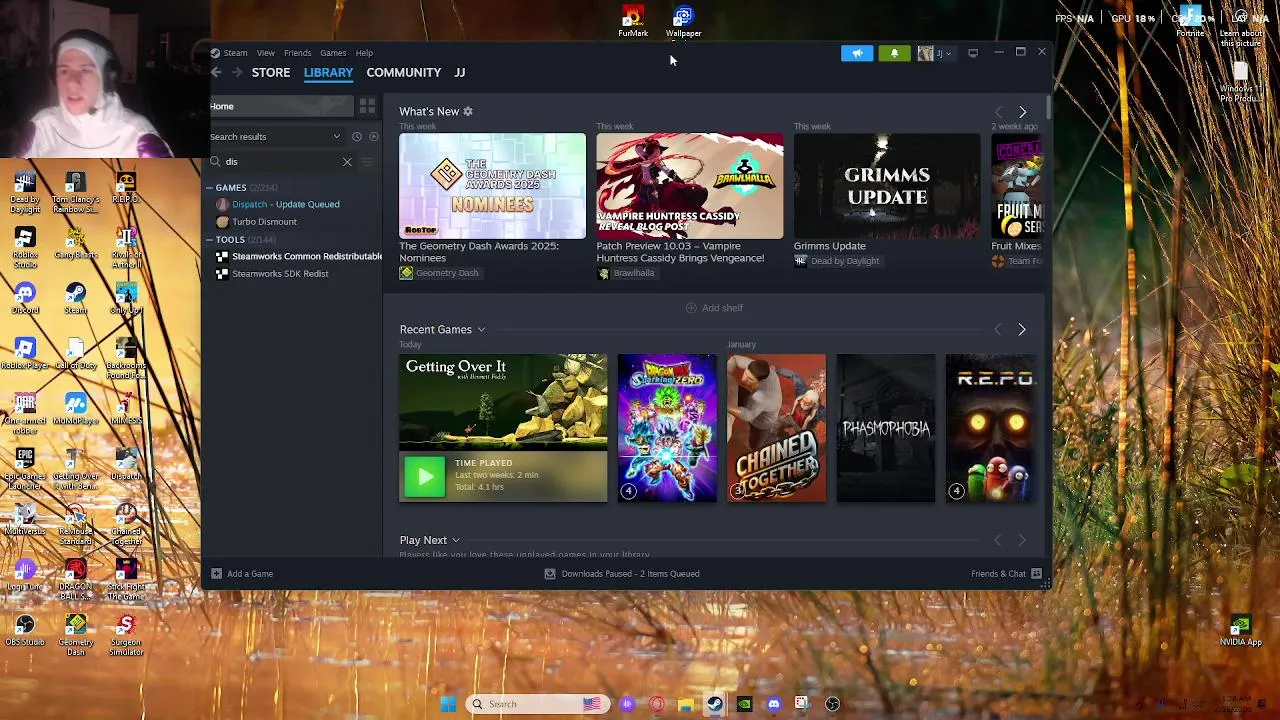Open R.E.P.O. game cover in Recent Games
This screenshot has width=1280, height=720.
point(991,428)
